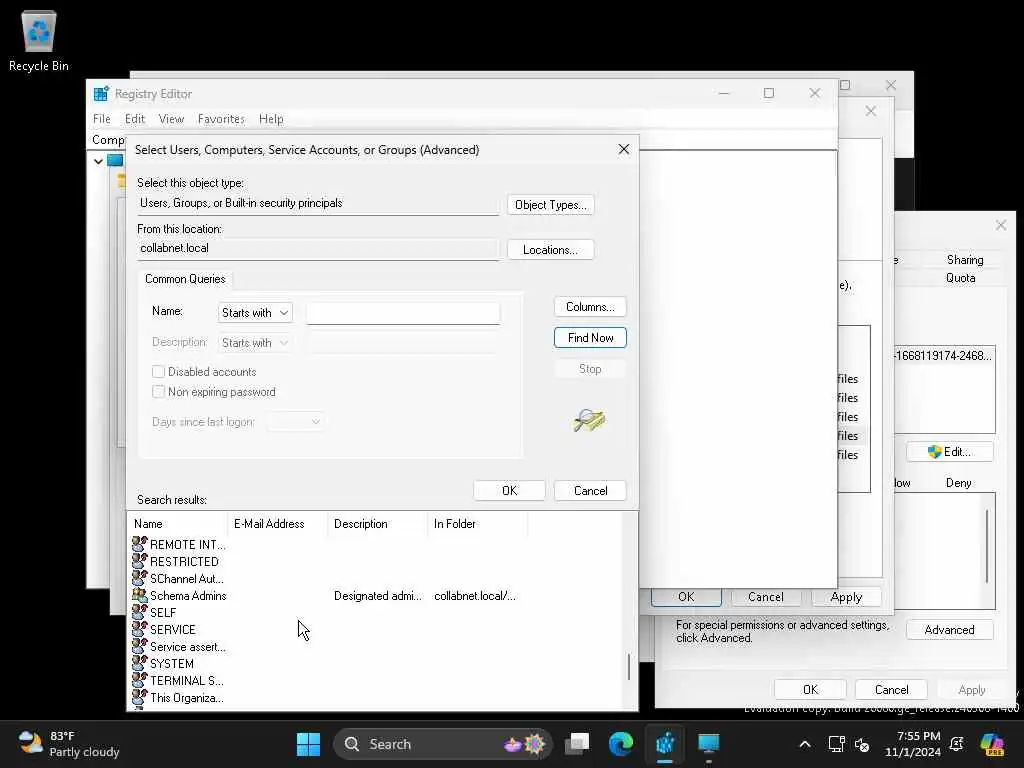Select the '-1668119174-2468...' entry
Image resolution: width=1024 pixels, height=768 pixels.
pyautogui.click(x=943, y=356)
